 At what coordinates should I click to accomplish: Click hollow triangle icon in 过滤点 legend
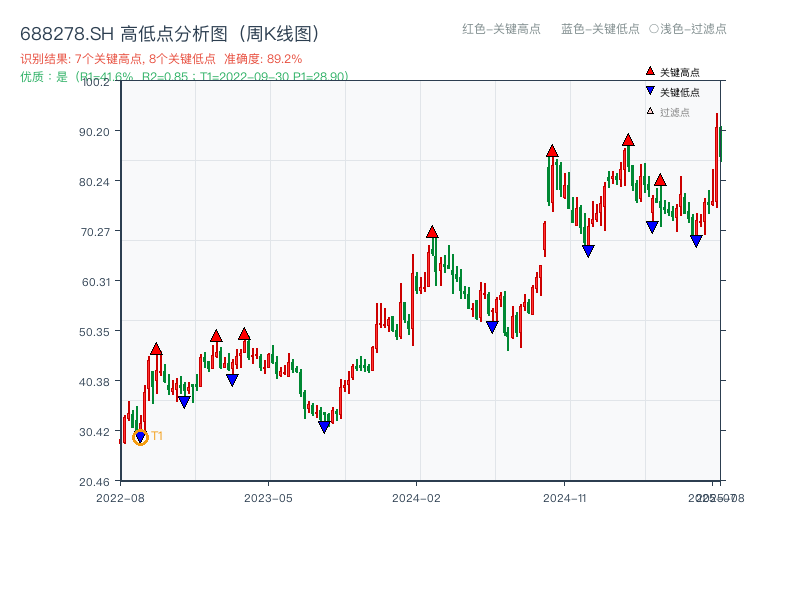650,111
